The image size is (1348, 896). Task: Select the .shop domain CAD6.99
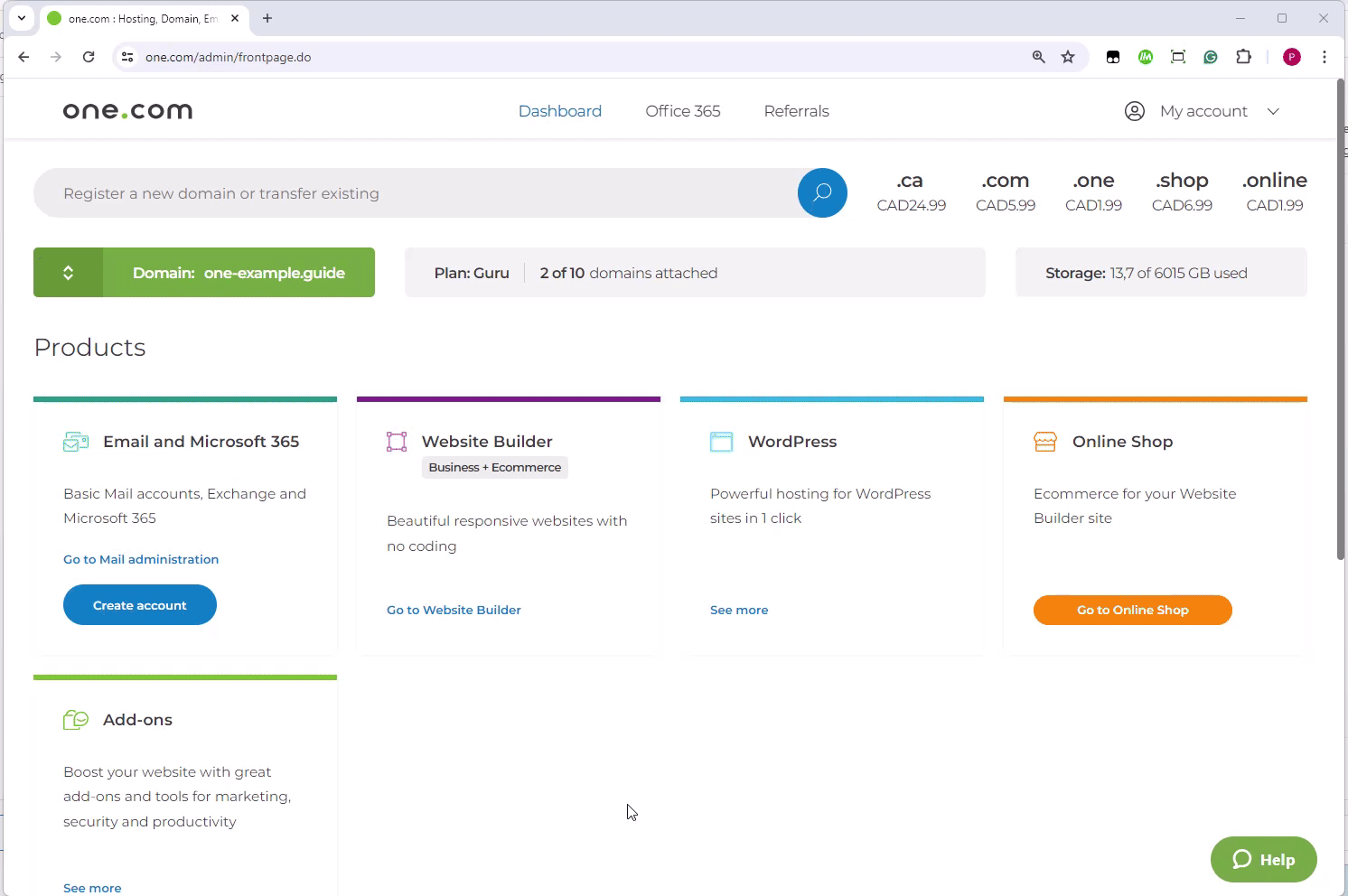[1182, 192]
